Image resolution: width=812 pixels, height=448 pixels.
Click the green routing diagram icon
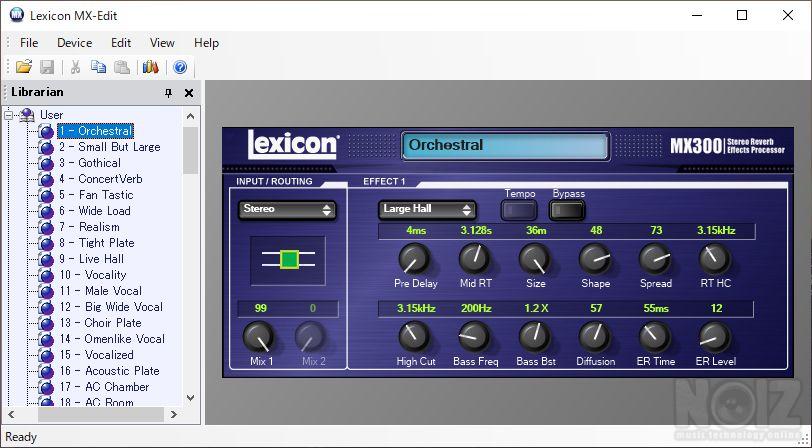(x=288, y=259)
